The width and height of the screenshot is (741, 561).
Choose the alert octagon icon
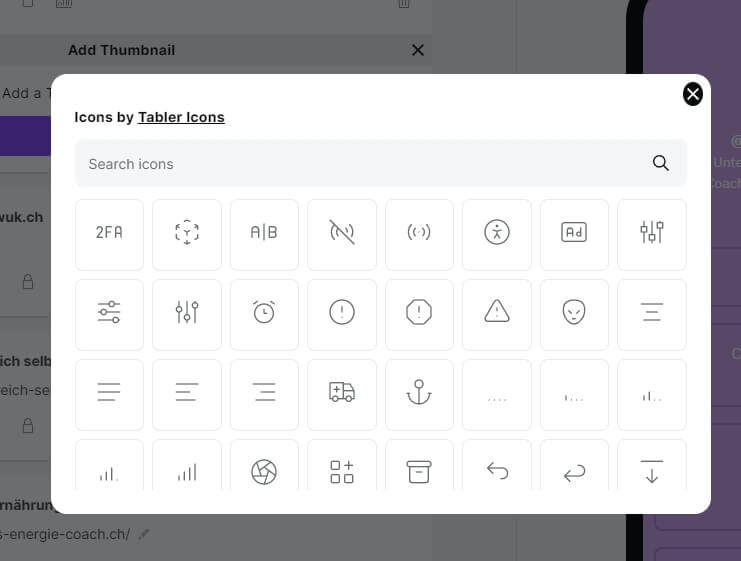click(x=419, y=315)
